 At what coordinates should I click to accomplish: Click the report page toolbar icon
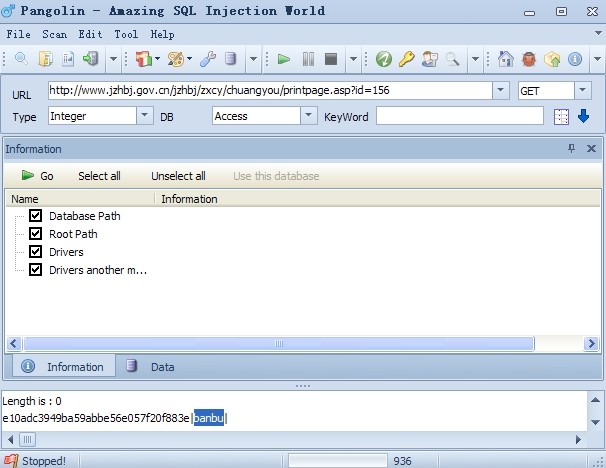pyautogui.click(x=68, y=59)
